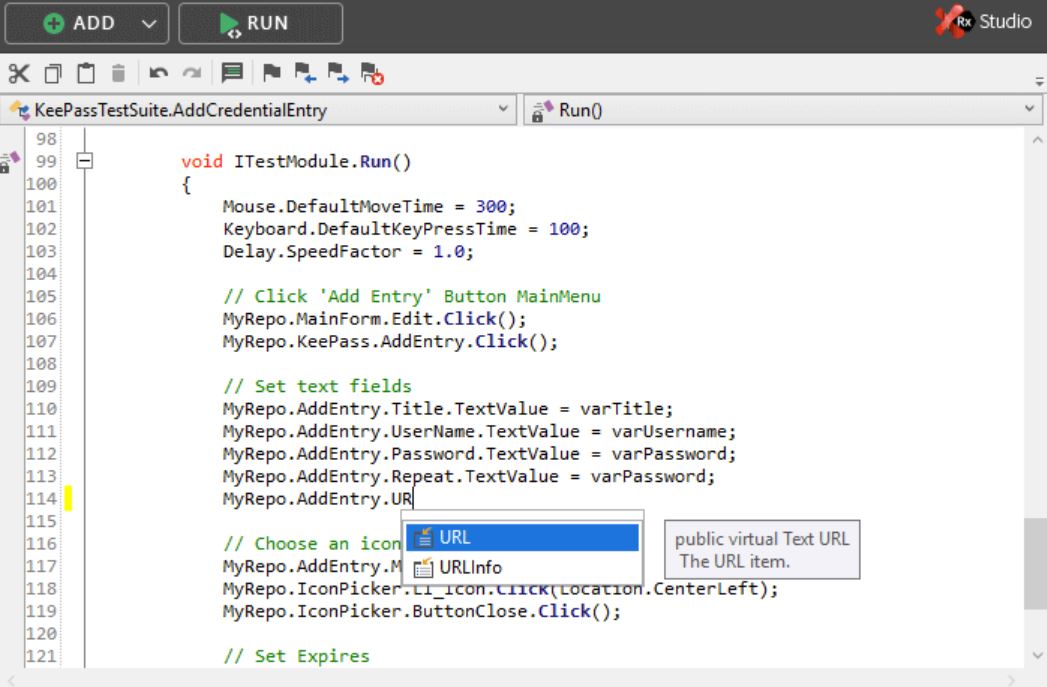Click the yellow change marker at line 114
Screen dimensions: 1047x687
tap(68, 499)
